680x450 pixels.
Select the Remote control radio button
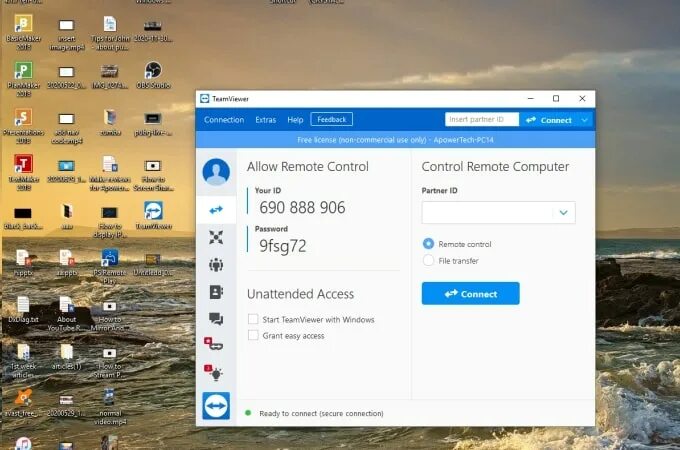click(x=428, y=244)
